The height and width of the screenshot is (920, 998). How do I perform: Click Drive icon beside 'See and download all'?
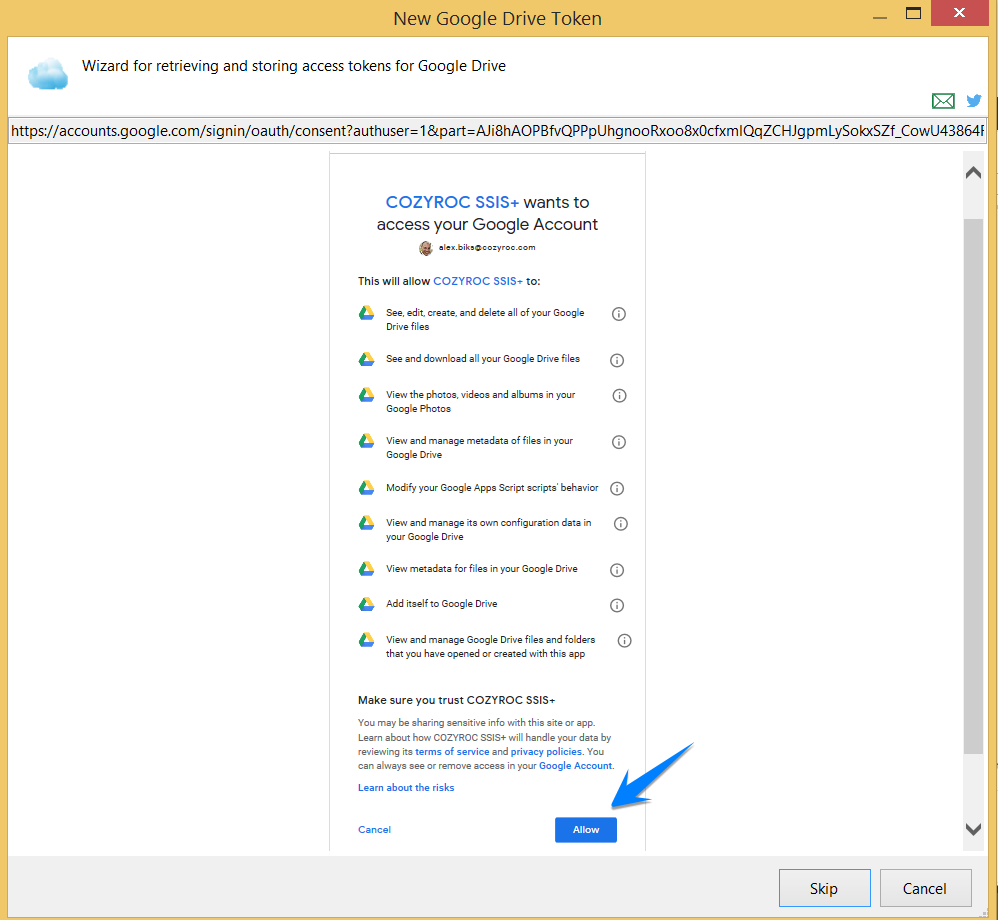point(367,359)
